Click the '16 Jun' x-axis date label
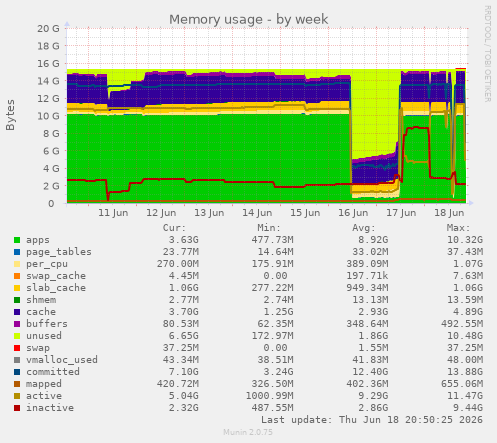Screen dimensions: 497x443 [353, 213]
